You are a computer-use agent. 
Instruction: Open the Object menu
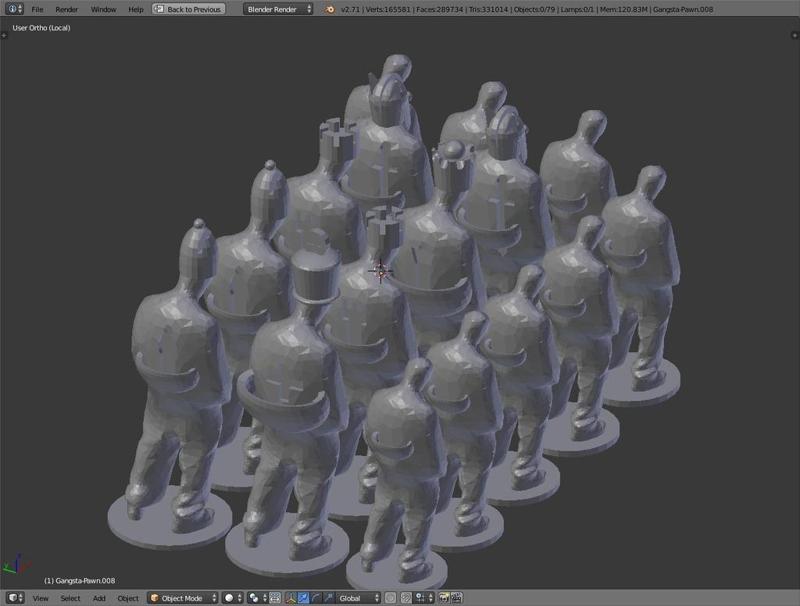(128, 598)
